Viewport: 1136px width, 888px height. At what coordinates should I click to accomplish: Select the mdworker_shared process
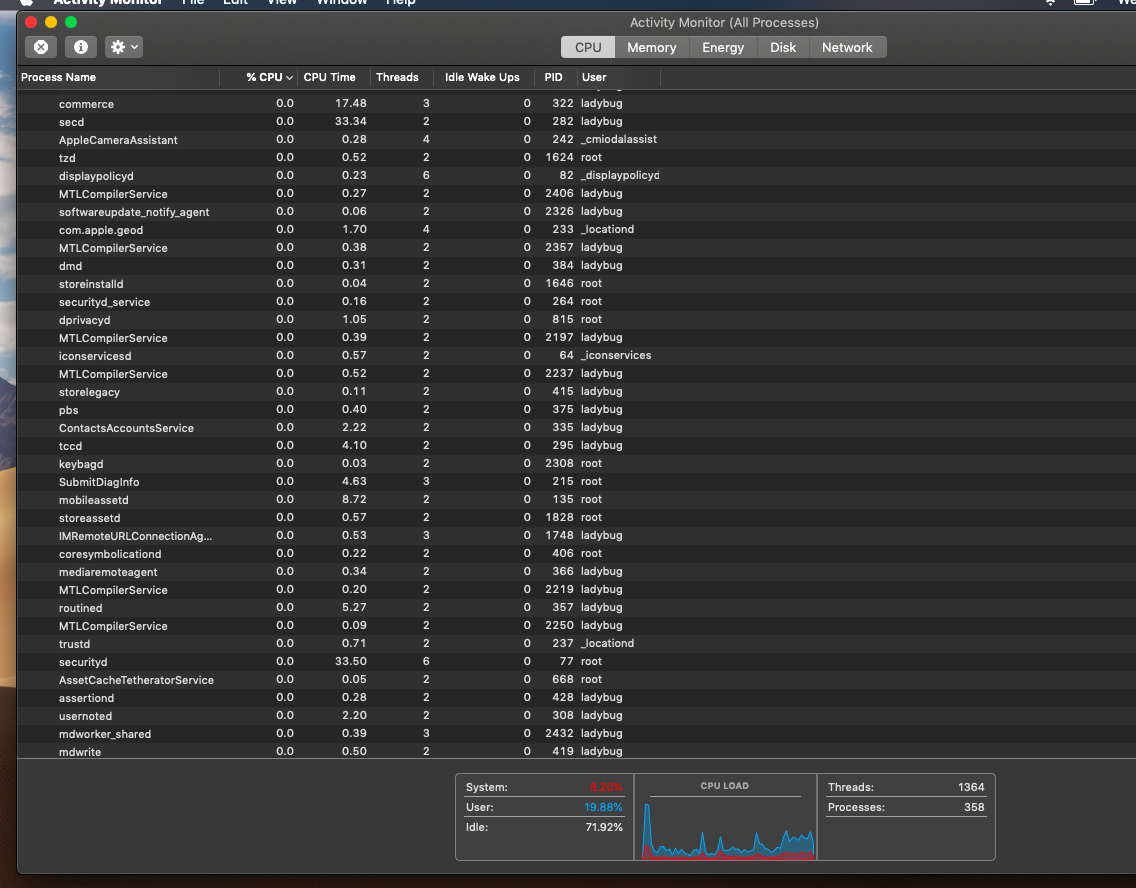[x=577, y=734]
